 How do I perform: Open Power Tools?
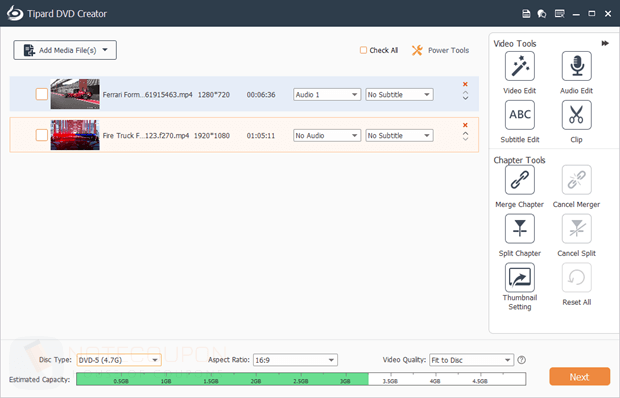point(440,50)
